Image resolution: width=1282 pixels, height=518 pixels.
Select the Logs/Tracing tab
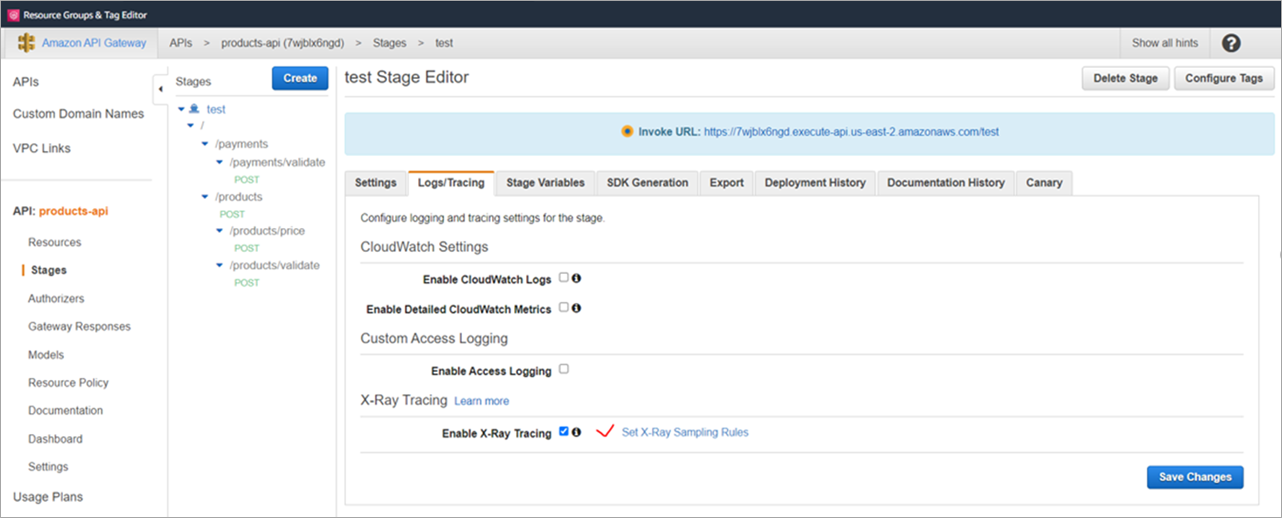[451, 183]
